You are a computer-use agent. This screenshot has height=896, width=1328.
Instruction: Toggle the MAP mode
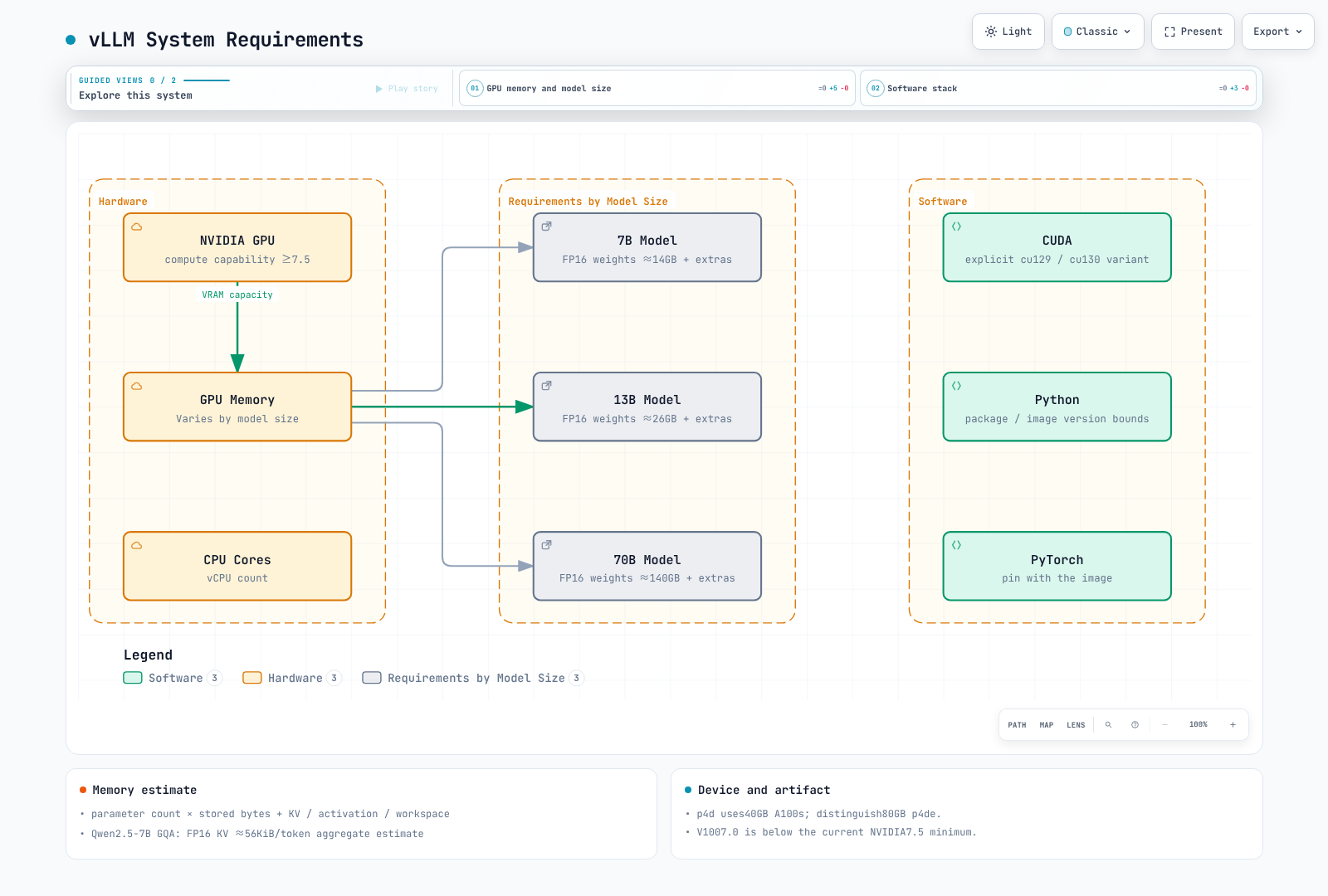pyautogui.click(x=1047, y=725)
